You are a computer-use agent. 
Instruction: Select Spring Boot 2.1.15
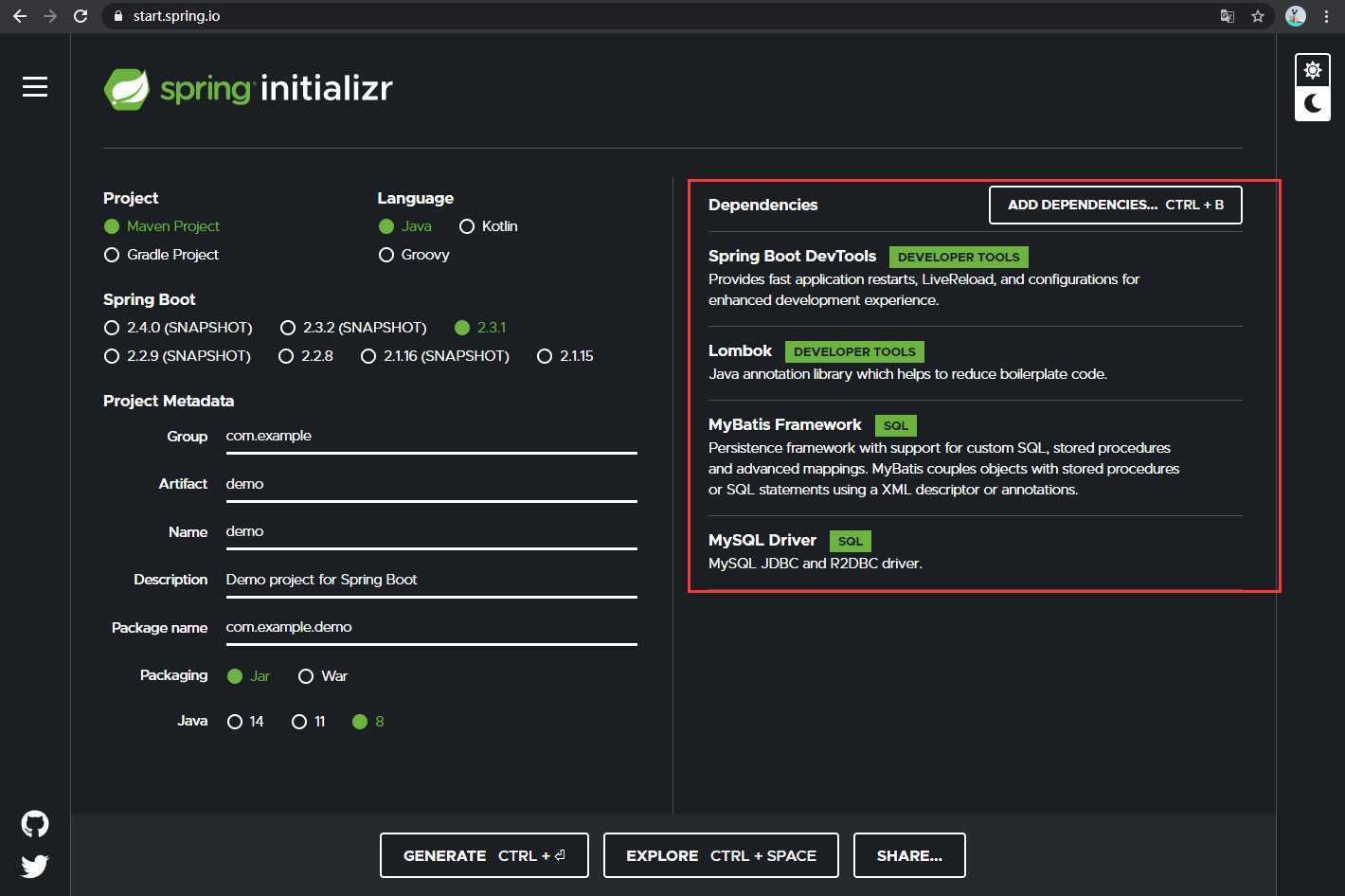point(565,356)
